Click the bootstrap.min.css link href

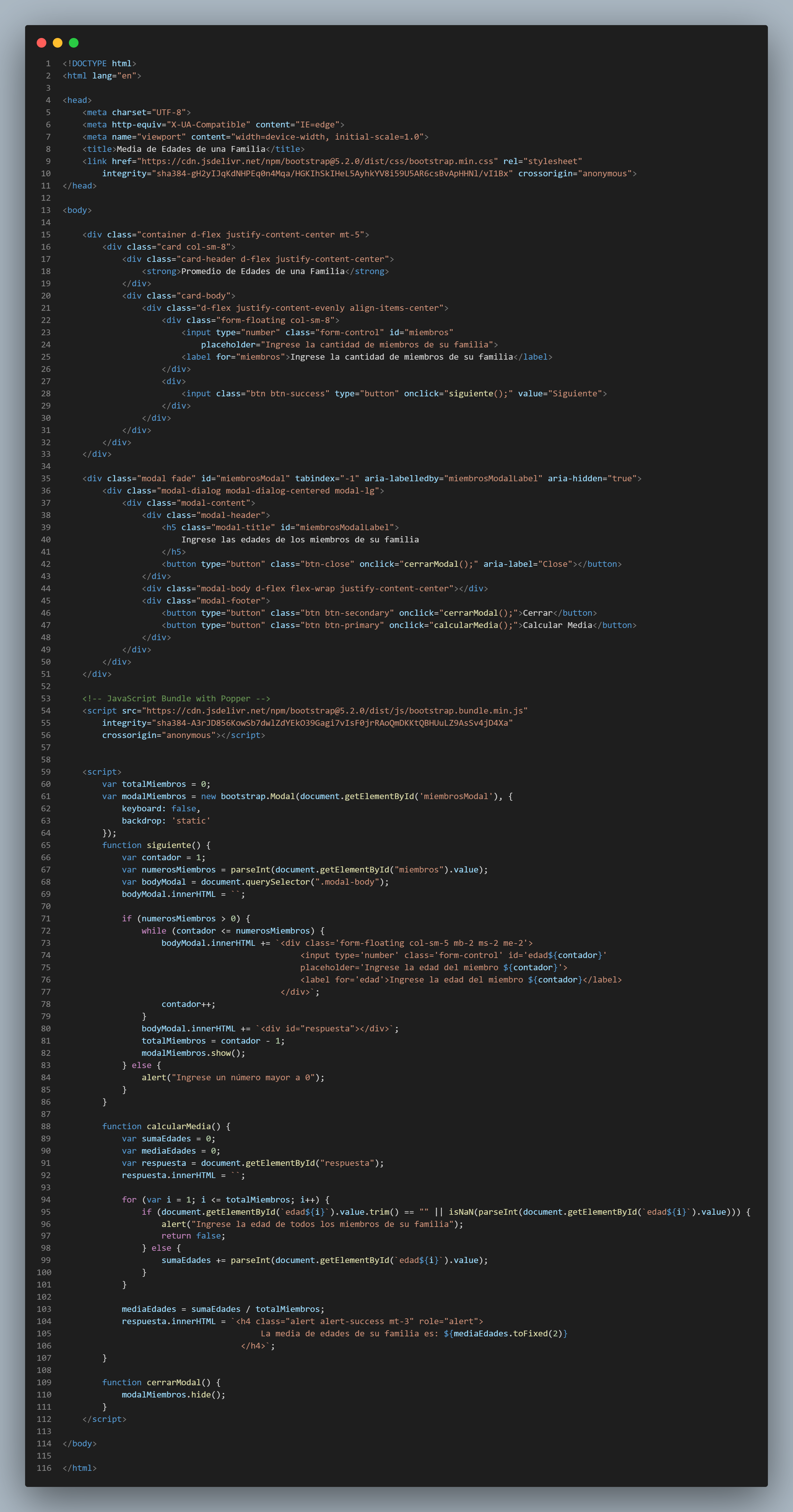pos(317,161)
